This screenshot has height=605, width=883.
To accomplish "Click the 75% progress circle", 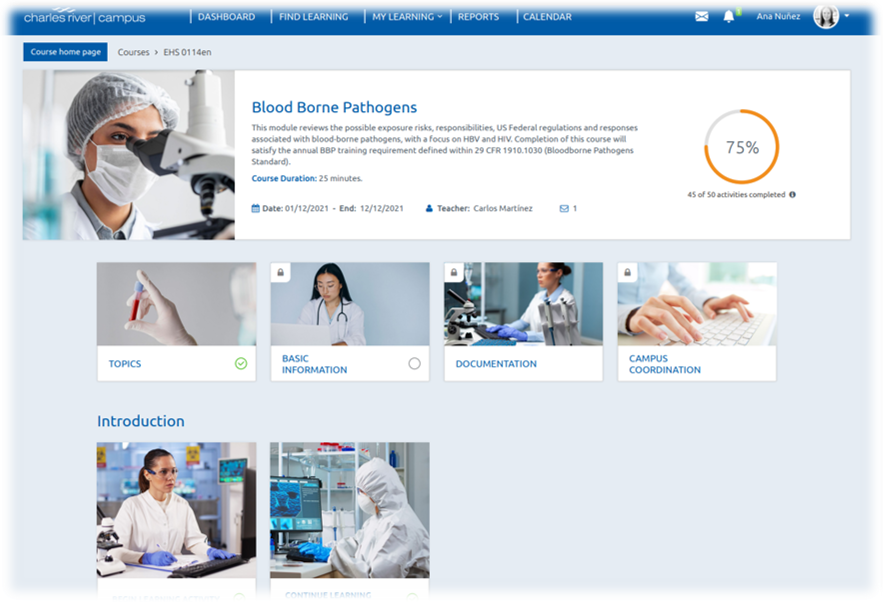I will tap(741, 147).
